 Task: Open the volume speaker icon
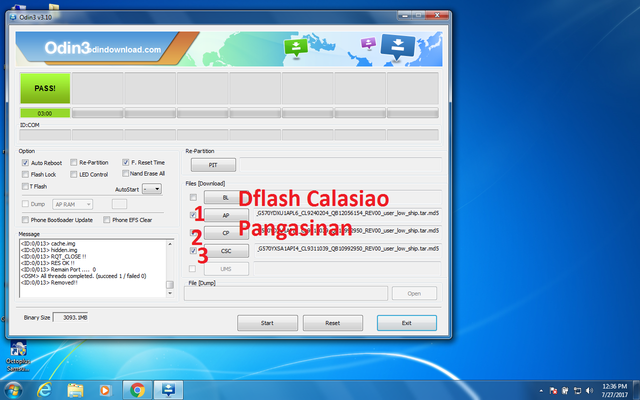[x=589, y=391]
